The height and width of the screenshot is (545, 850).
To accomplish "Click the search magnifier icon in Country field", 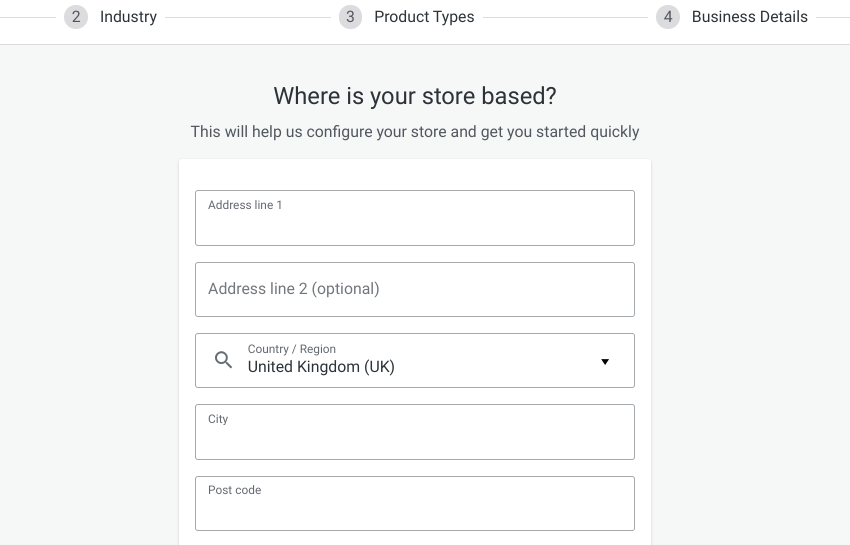I will 223,360.
